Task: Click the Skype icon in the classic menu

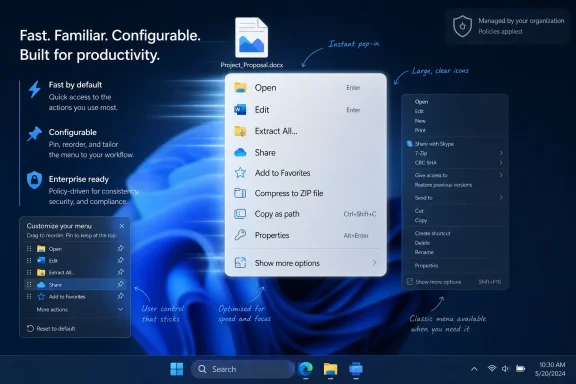Action: coord(409,144)
